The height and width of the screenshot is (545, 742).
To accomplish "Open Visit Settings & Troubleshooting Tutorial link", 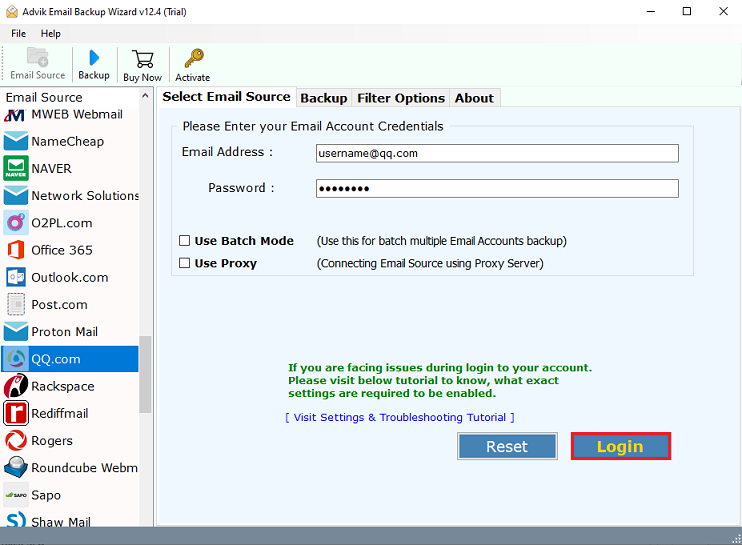I will coord(400,417).
